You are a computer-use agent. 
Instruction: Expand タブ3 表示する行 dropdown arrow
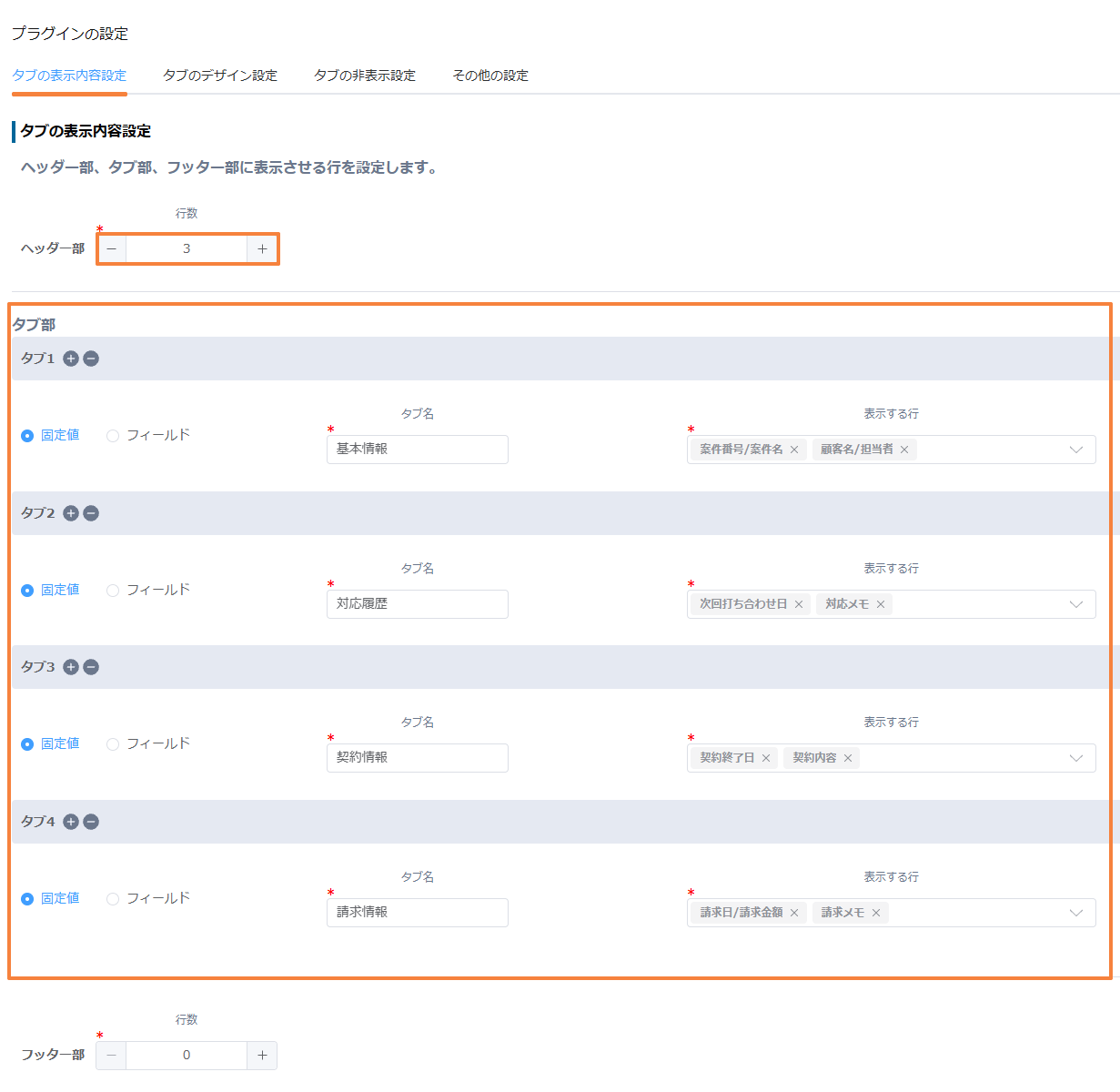coord(1076,758)
